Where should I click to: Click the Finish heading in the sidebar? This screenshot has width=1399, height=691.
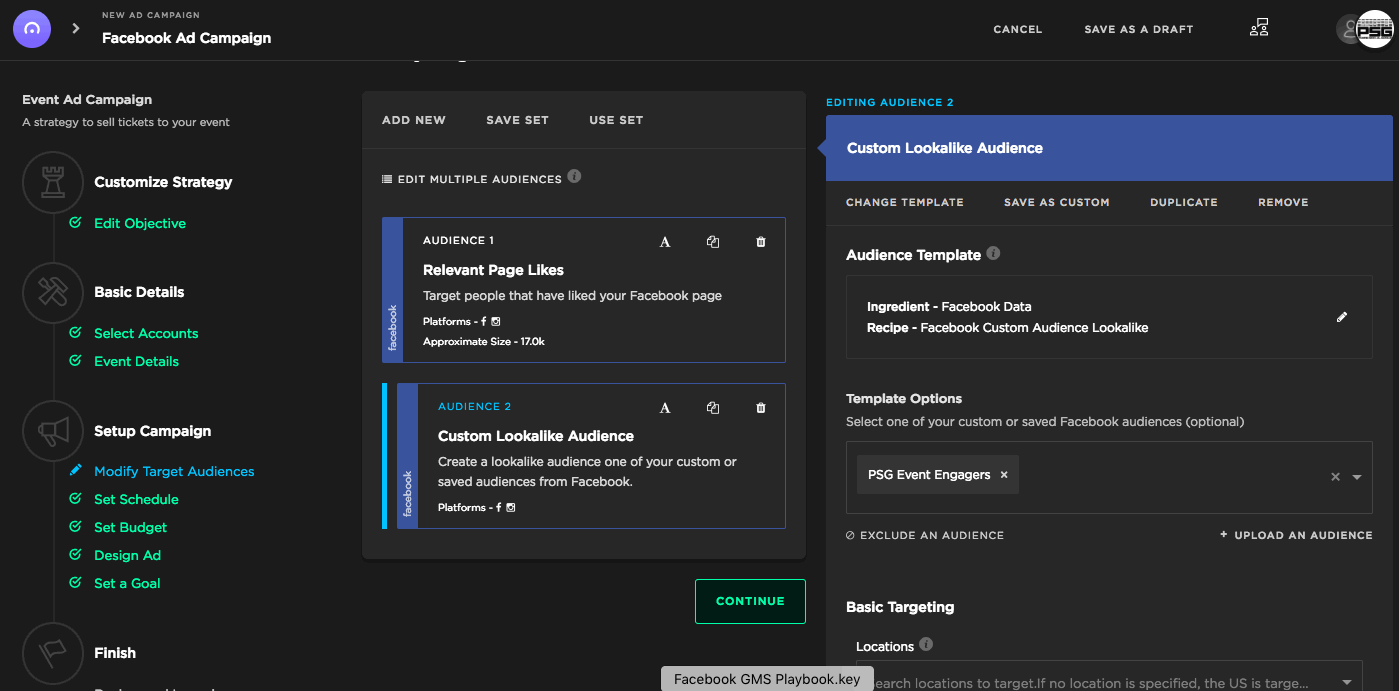click(x=115, y=653)
